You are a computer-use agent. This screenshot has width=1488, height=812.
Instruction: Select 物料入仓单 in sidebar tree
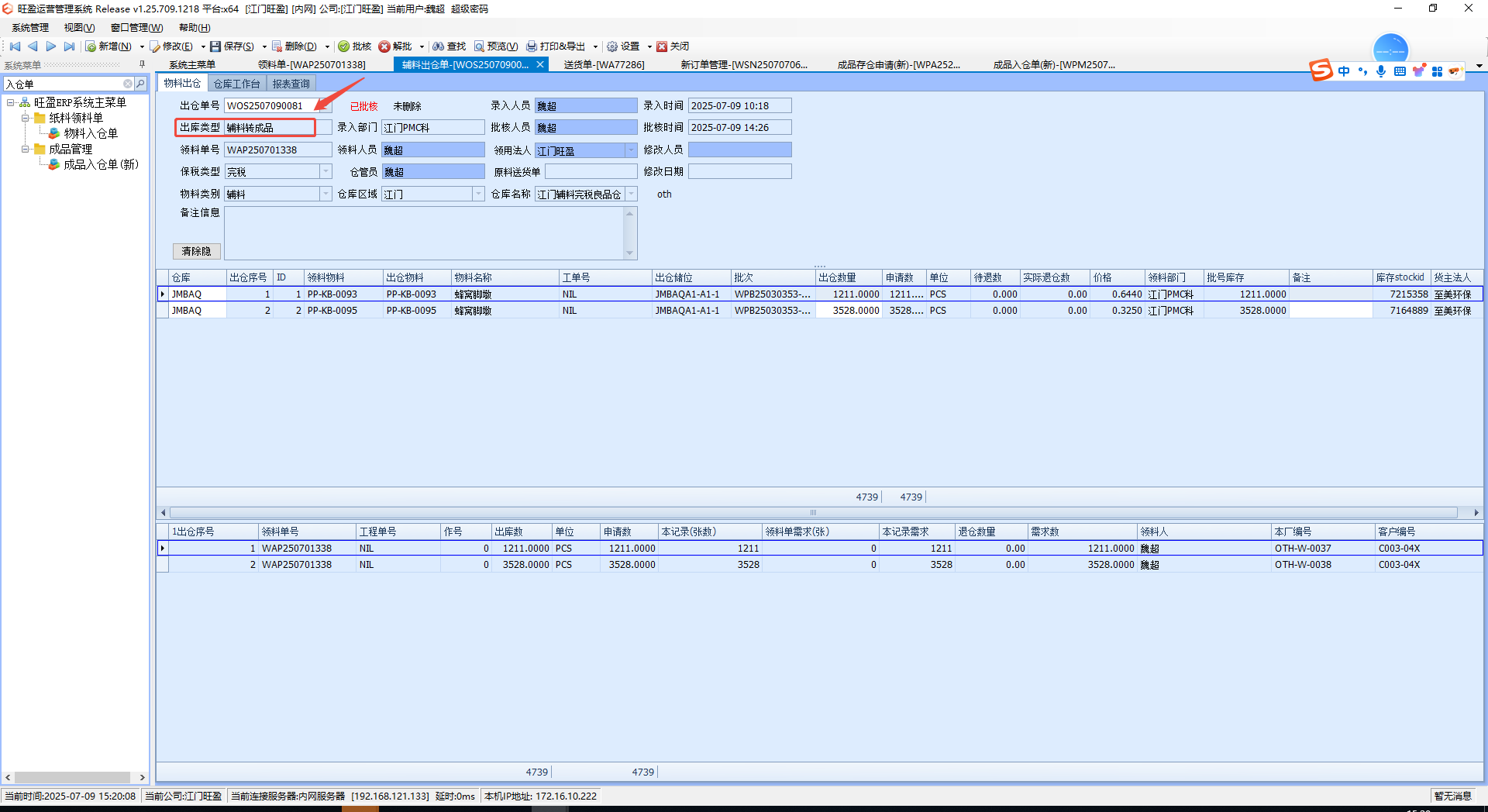click(91, 133)
